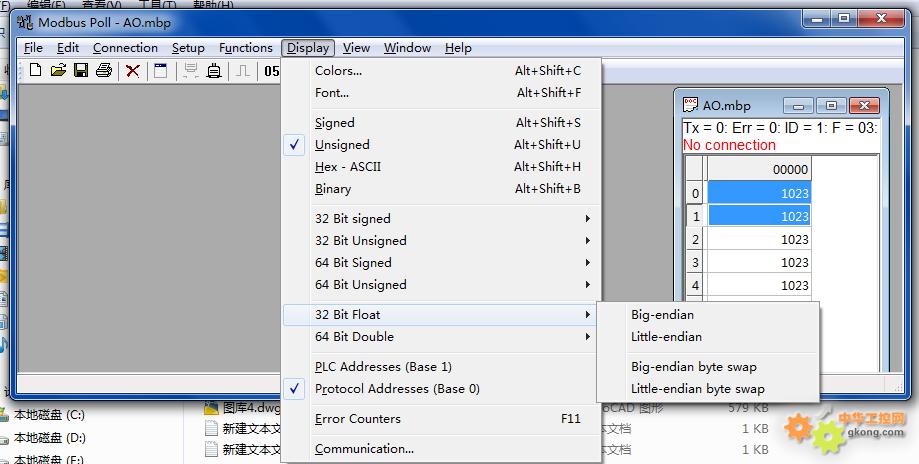Click the window layout toolbar icon
This screenshot has width=919, height=464.
161,71
